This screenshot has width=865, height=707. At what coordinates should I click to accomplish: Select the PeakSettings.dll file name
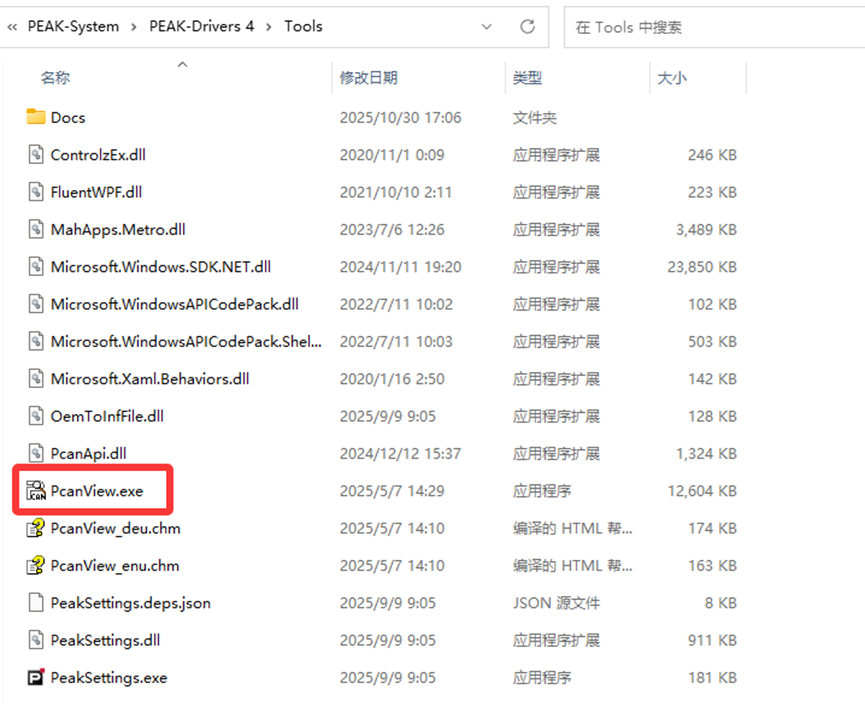105,640
